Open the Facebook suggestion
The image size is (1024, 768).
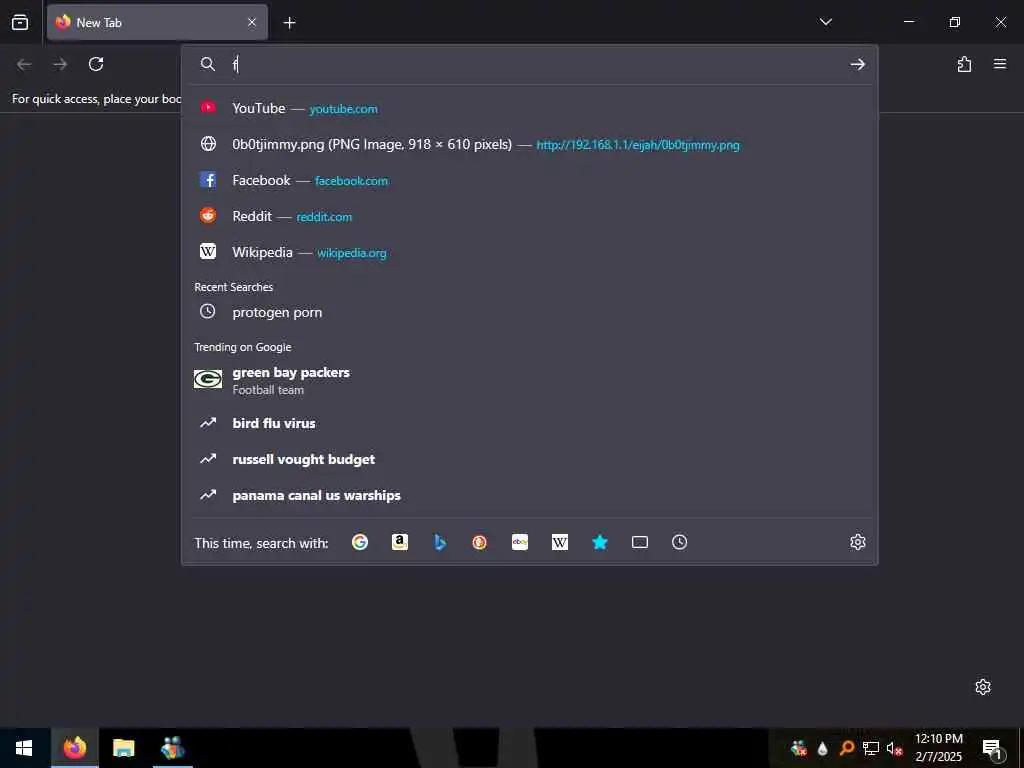point(530,180)
